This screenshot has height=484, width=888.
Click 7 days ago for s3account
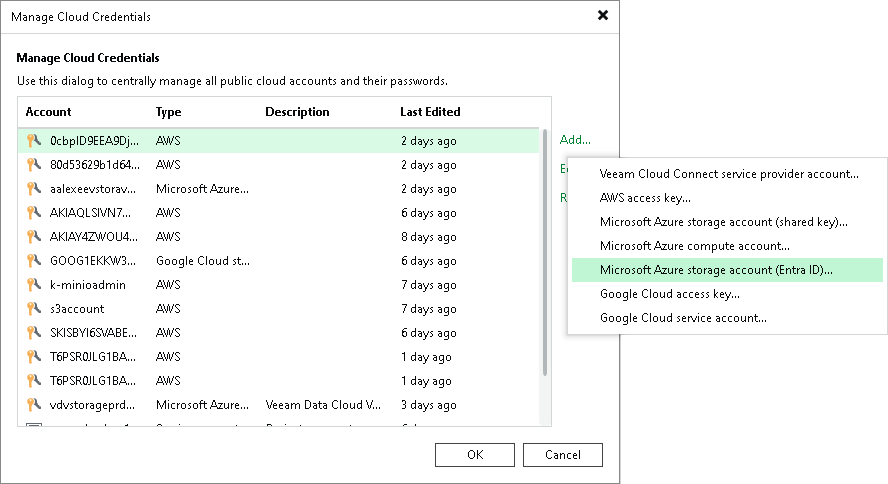429,309
